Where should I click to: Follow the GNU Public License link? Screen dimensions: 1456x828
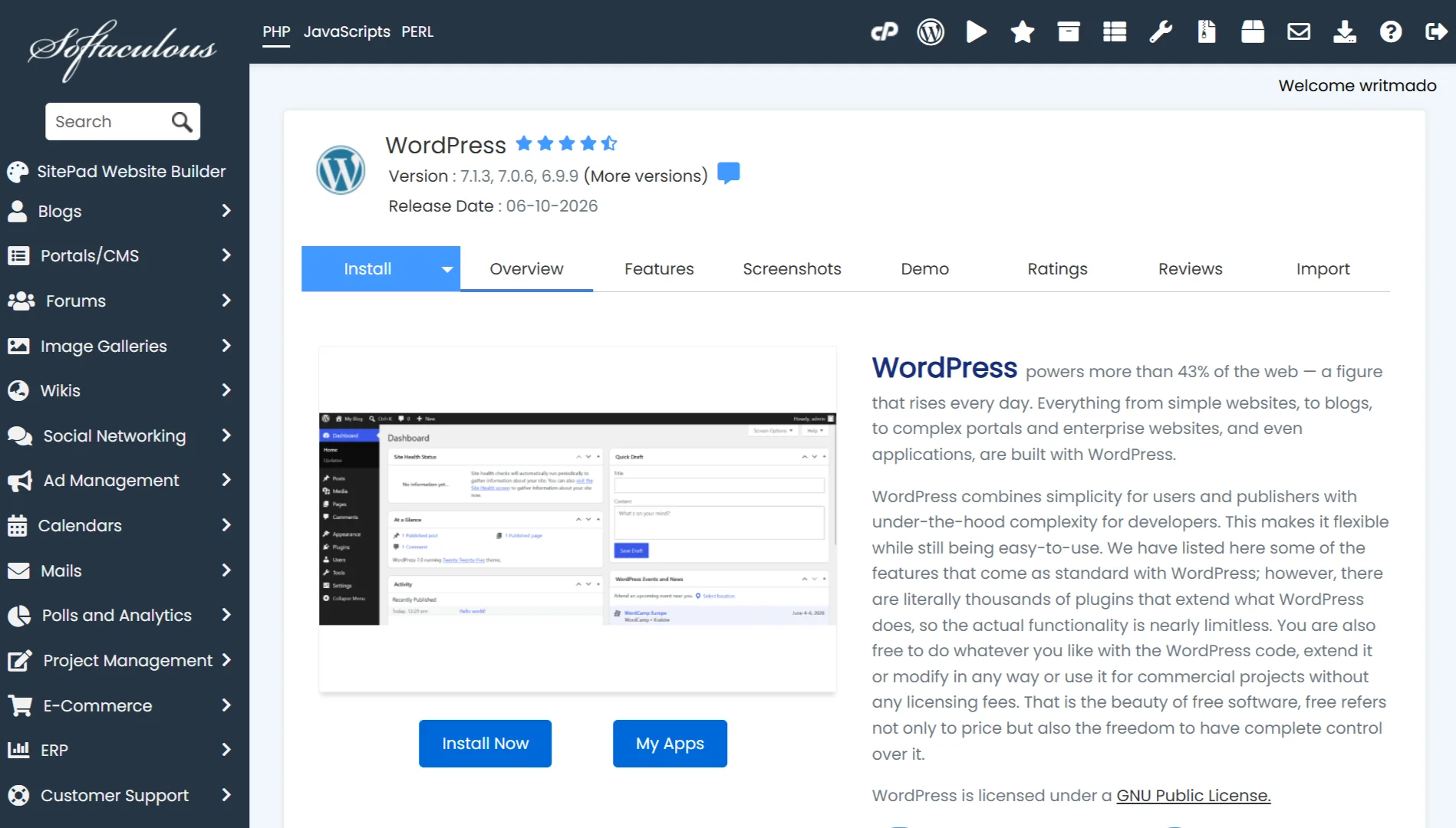[x=1194, y=796]
